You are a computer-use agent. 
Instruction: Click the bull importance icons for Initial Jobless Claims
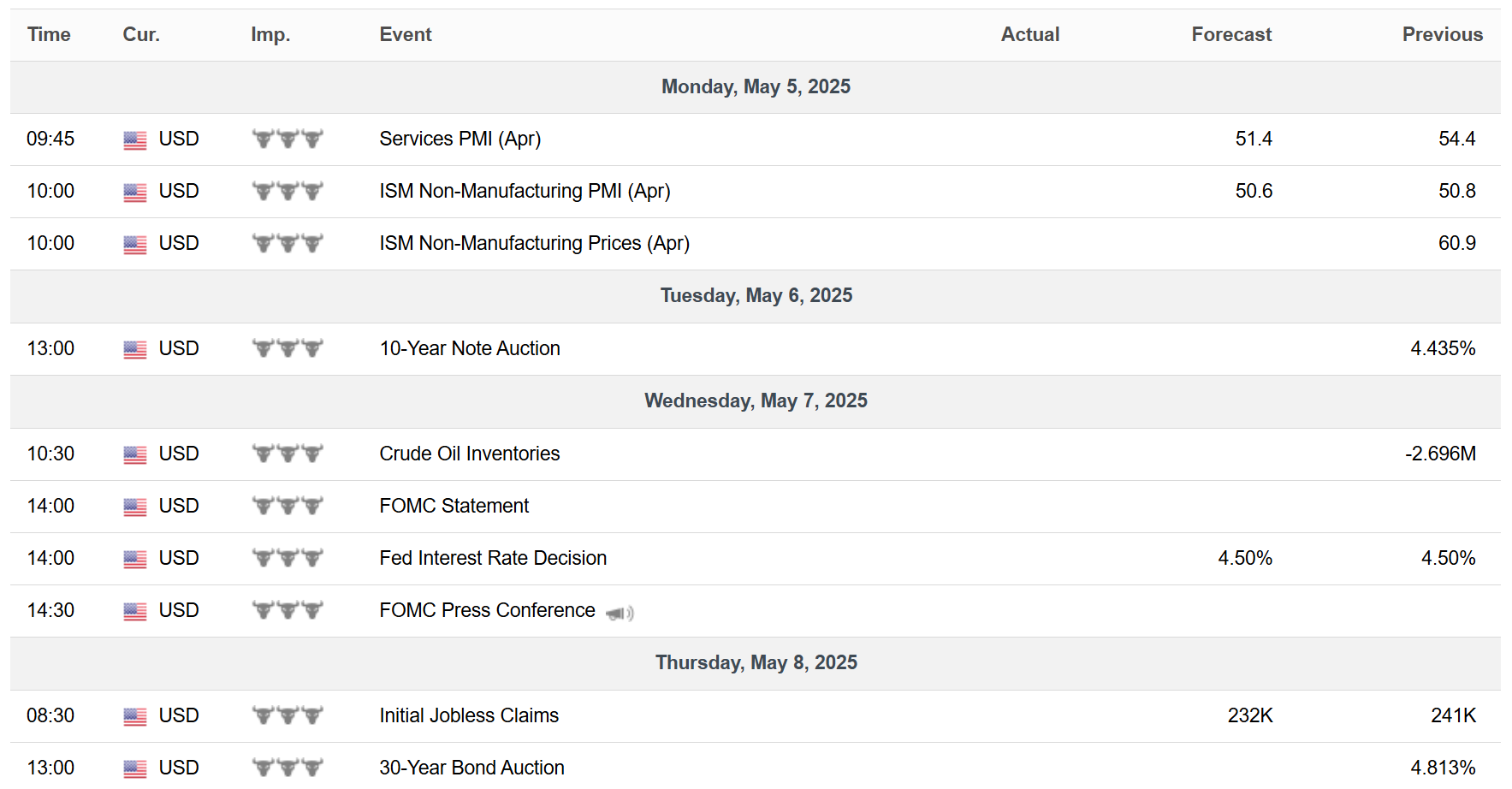point(288,715)
